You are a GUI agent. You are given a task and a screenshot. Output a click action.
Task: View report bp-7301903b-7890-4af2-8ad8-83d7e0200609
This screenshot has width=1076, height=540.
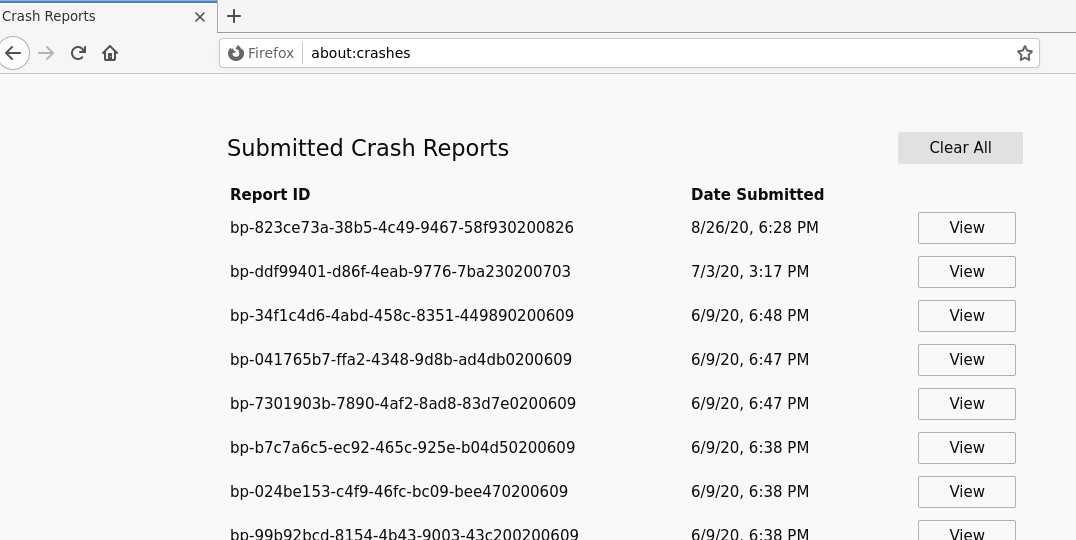point(966,404)
